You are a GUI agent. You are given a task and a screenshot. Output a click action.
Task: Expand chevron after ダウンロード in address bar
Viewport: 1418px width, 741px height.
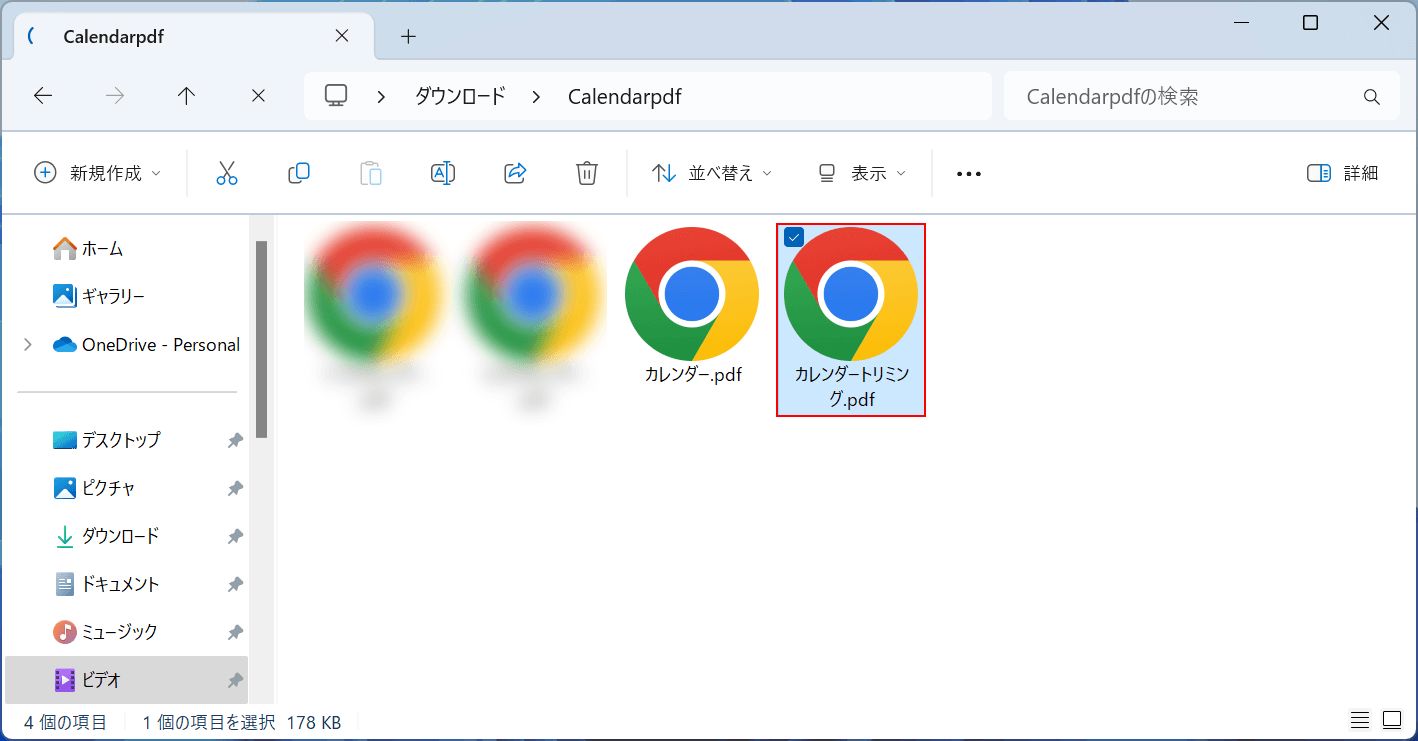(537, 97)
